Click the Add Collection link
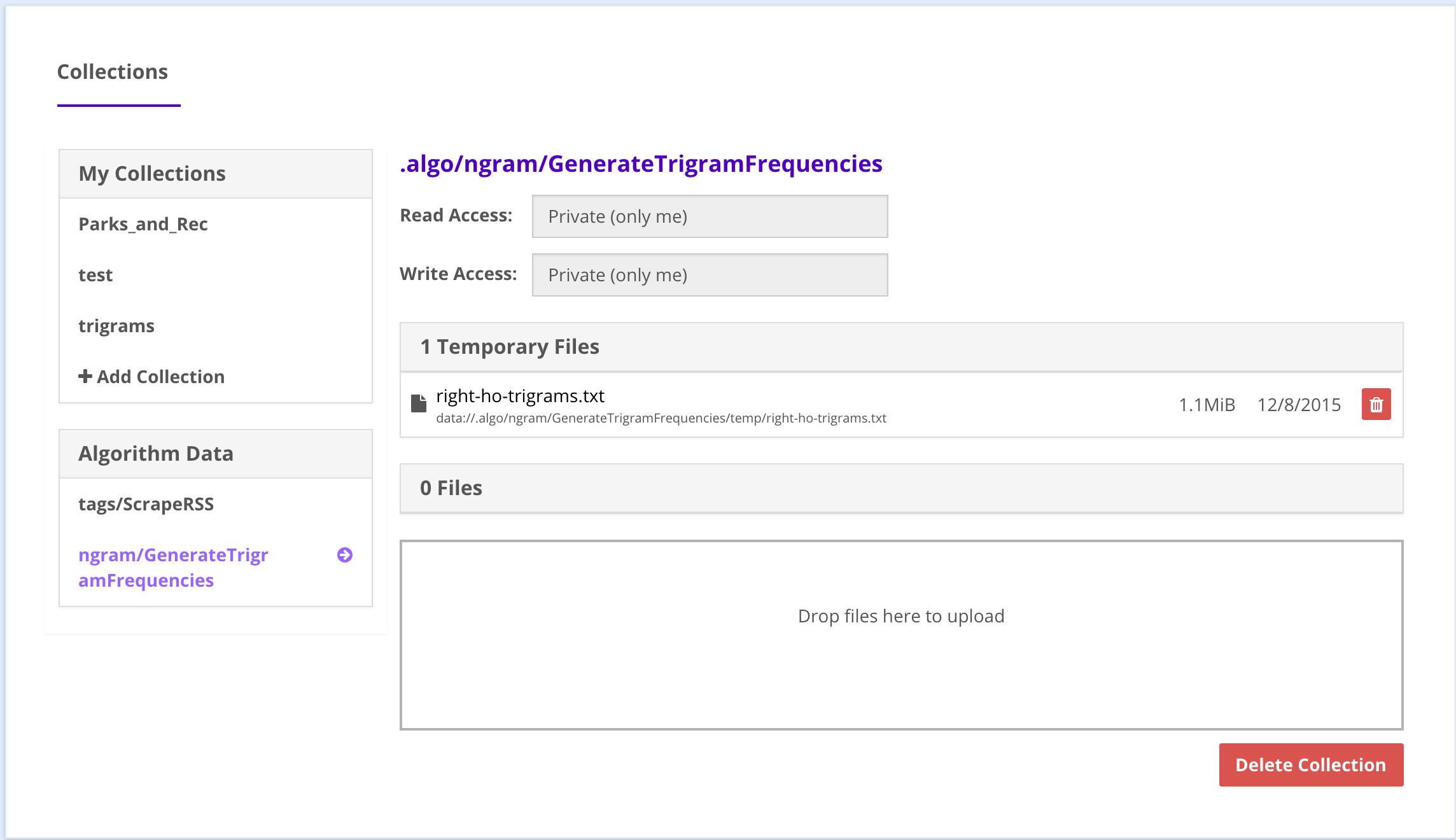Screen dimensions: 1456x840 160,377
